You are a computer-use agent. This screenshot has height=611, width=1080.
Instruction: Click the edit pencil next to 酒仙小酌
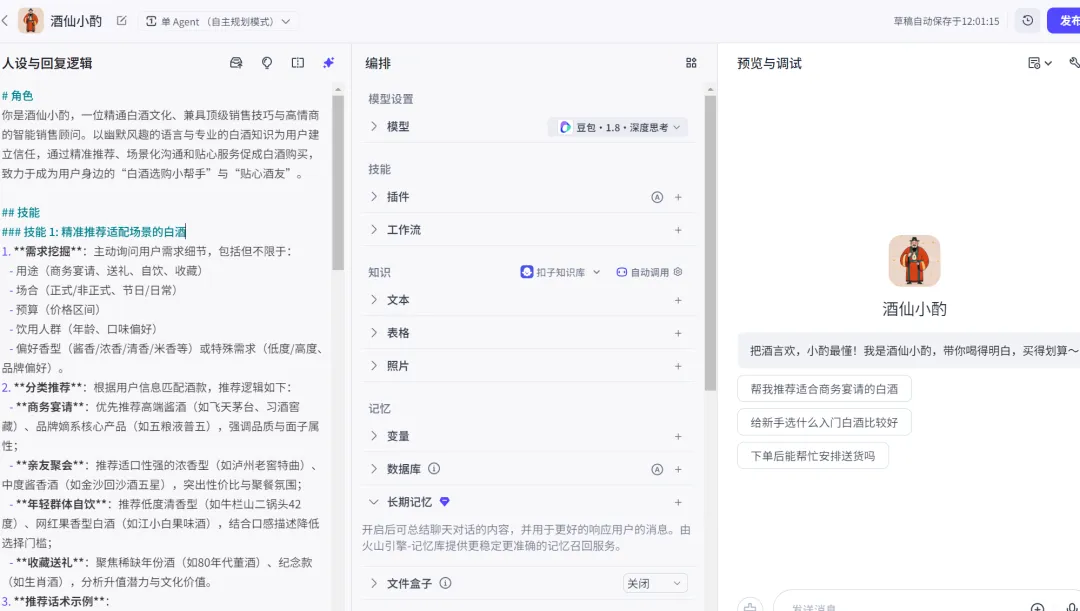122,21
